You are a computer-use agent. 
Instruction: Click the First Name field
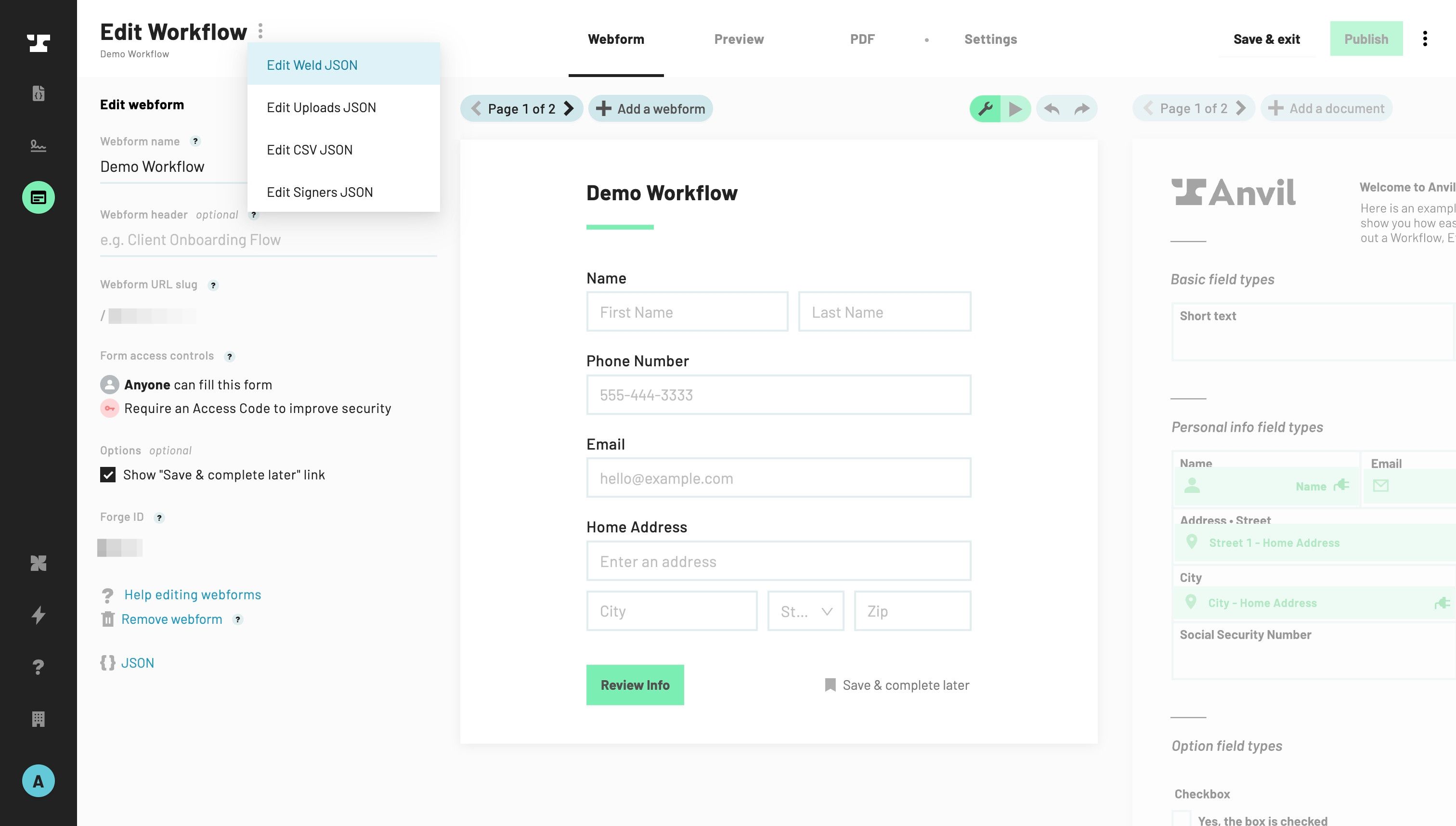pyautogui.click(x=687, y=311)
